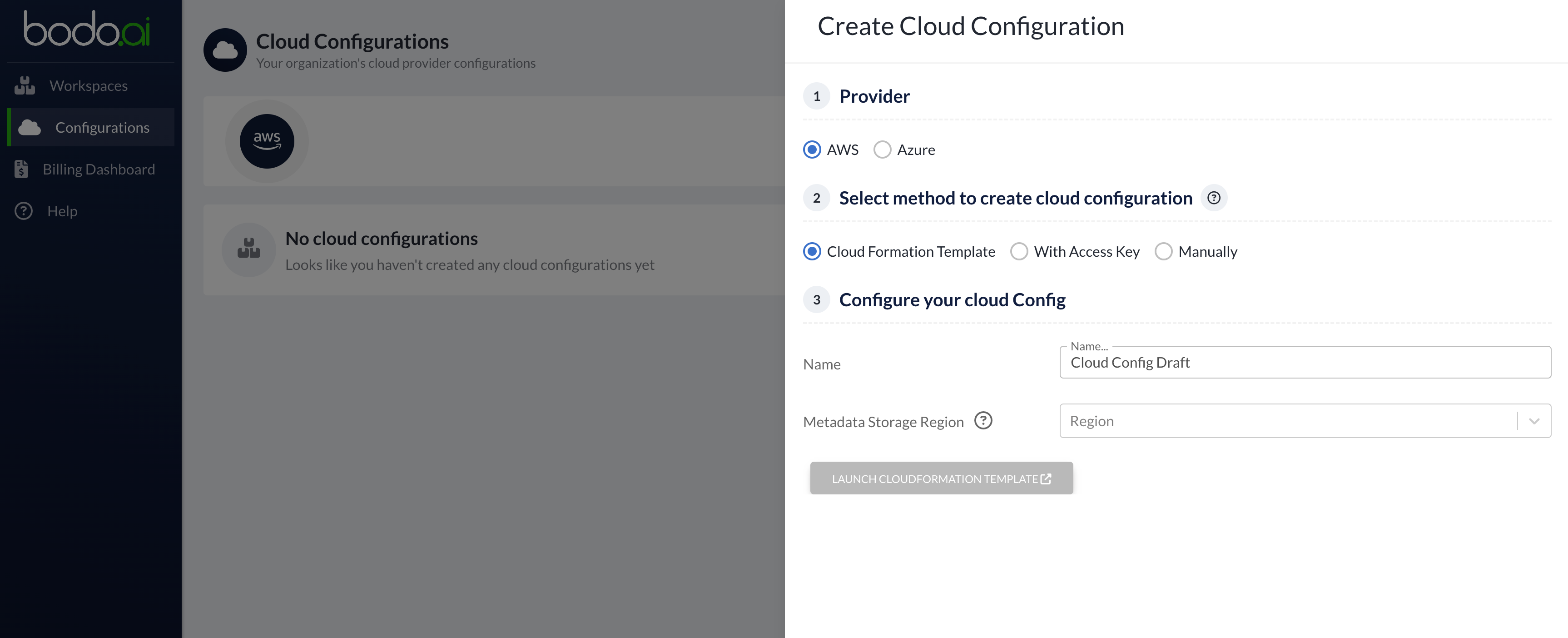
Task: Click the Configurations cloud icon
Action: coord(29,127)
